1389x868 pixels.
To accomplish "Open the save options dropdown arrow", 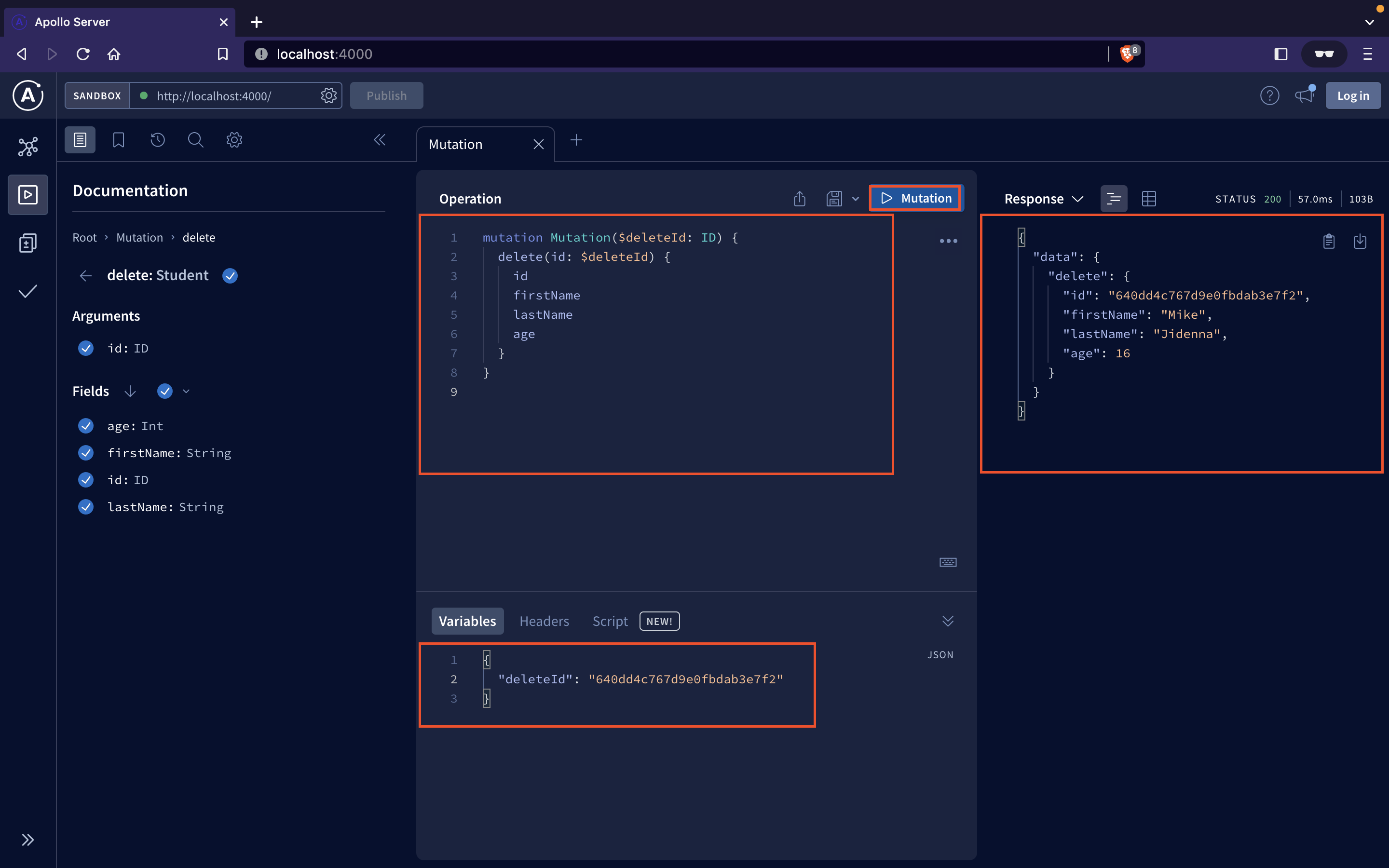I will (x=855, y=199).
